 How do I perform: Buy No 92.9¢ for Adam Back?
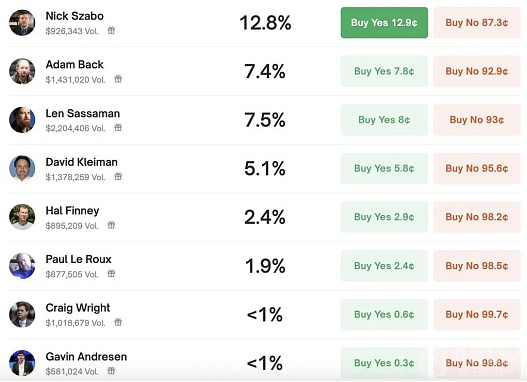pyautogui.click(x=477, y=71)
